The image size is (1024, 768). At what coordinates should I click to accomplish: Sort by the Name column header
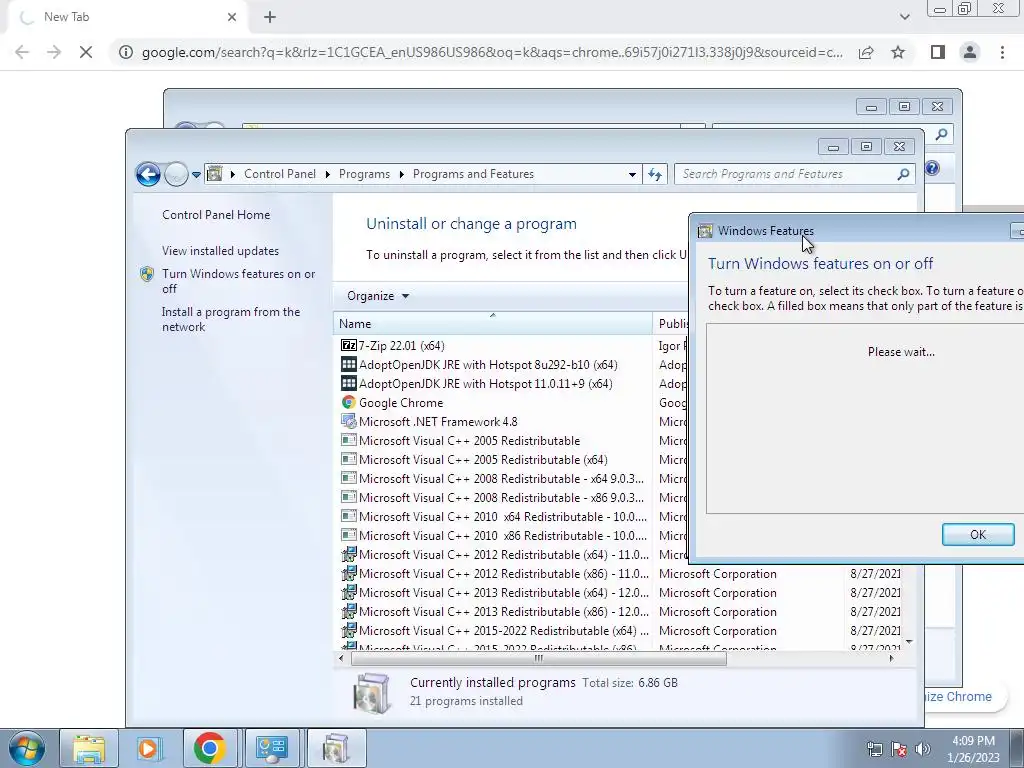pos(492,324)
